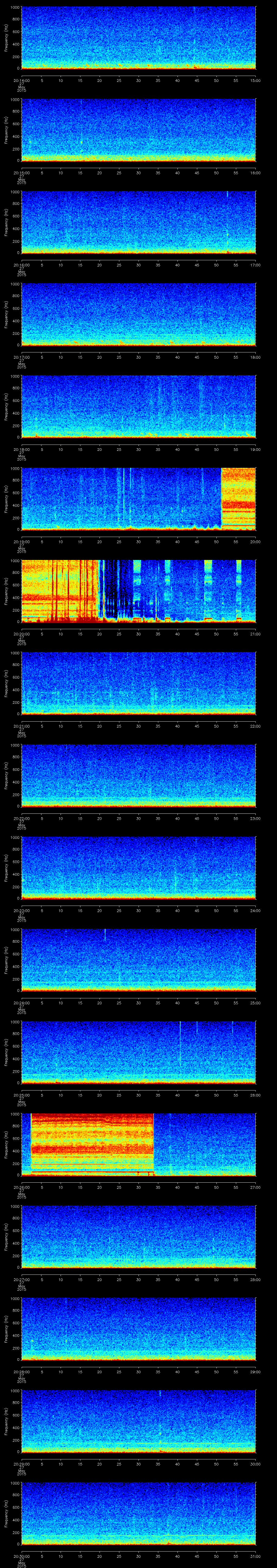
Task: Click the "20:21:00" time label
Action: 21,726
